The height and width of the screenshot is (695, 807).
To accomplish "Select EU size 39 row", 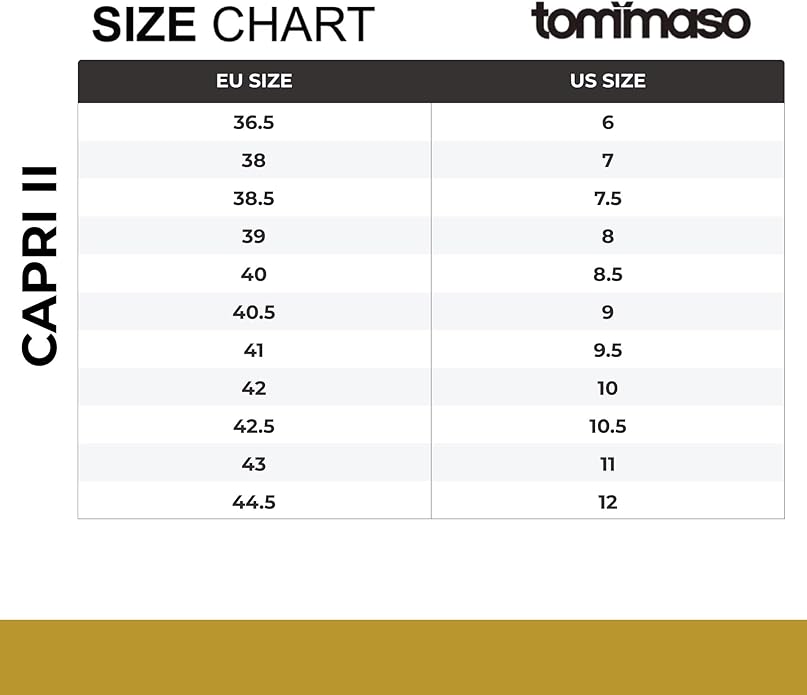I will click(x=431, y=236).
